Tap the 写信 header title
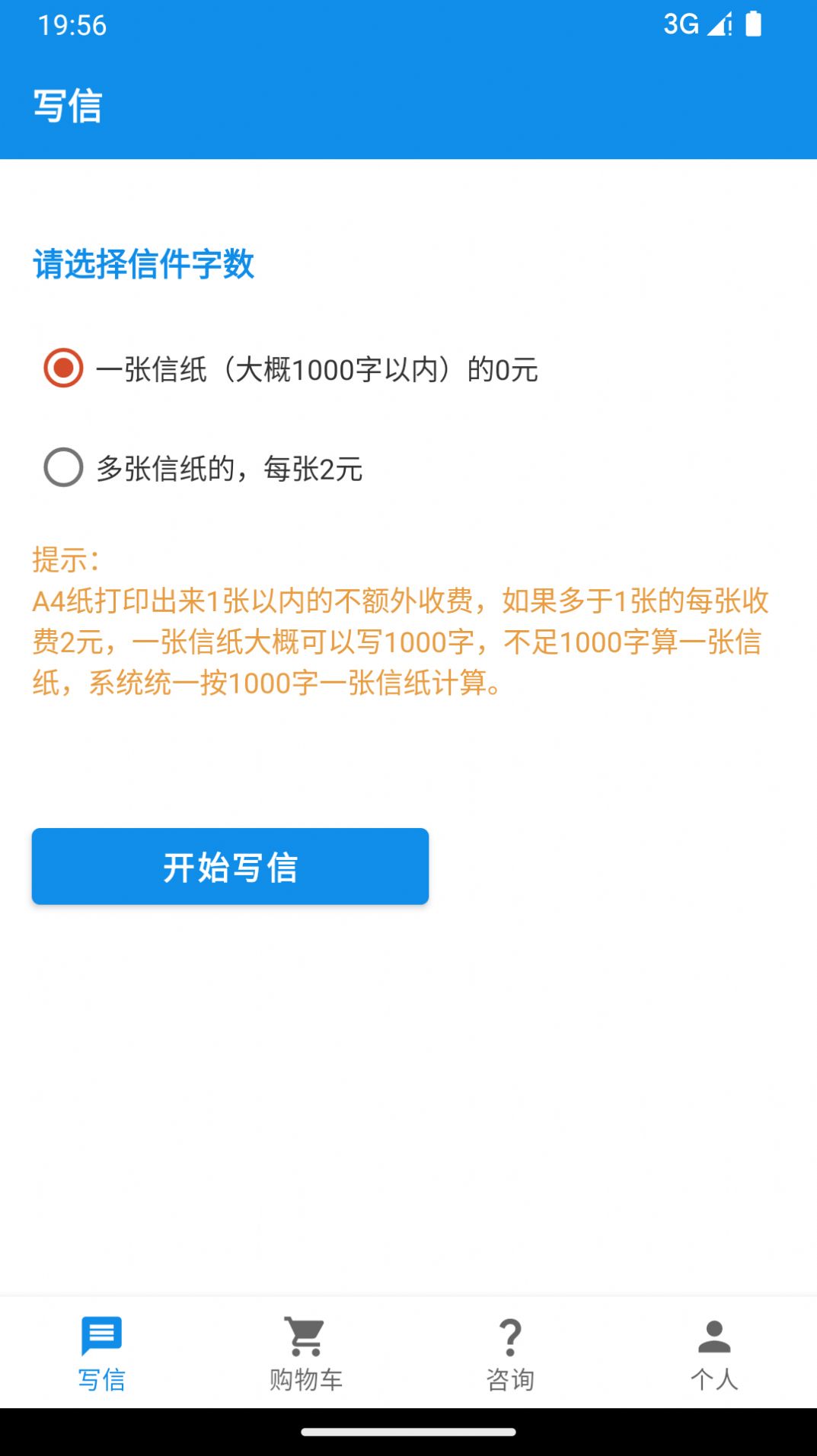Viewport: 817px width, 1456px height. pos(68,106)
